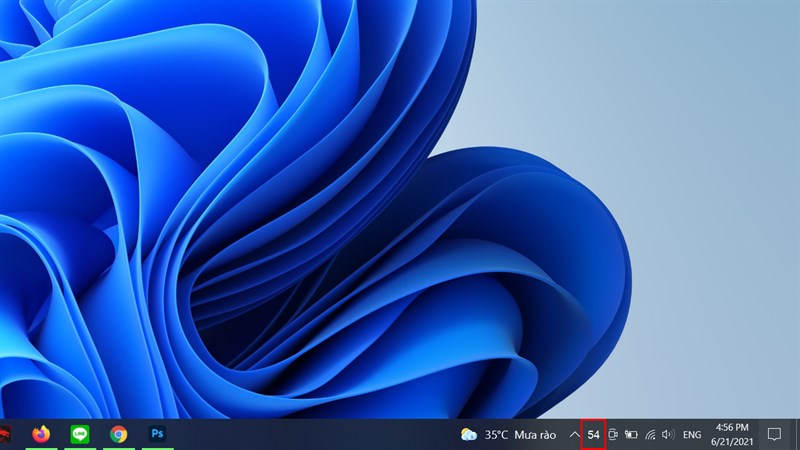800x450 pixels.
Task: Open battery status from the system tray
Action: (x=631, y=435)
